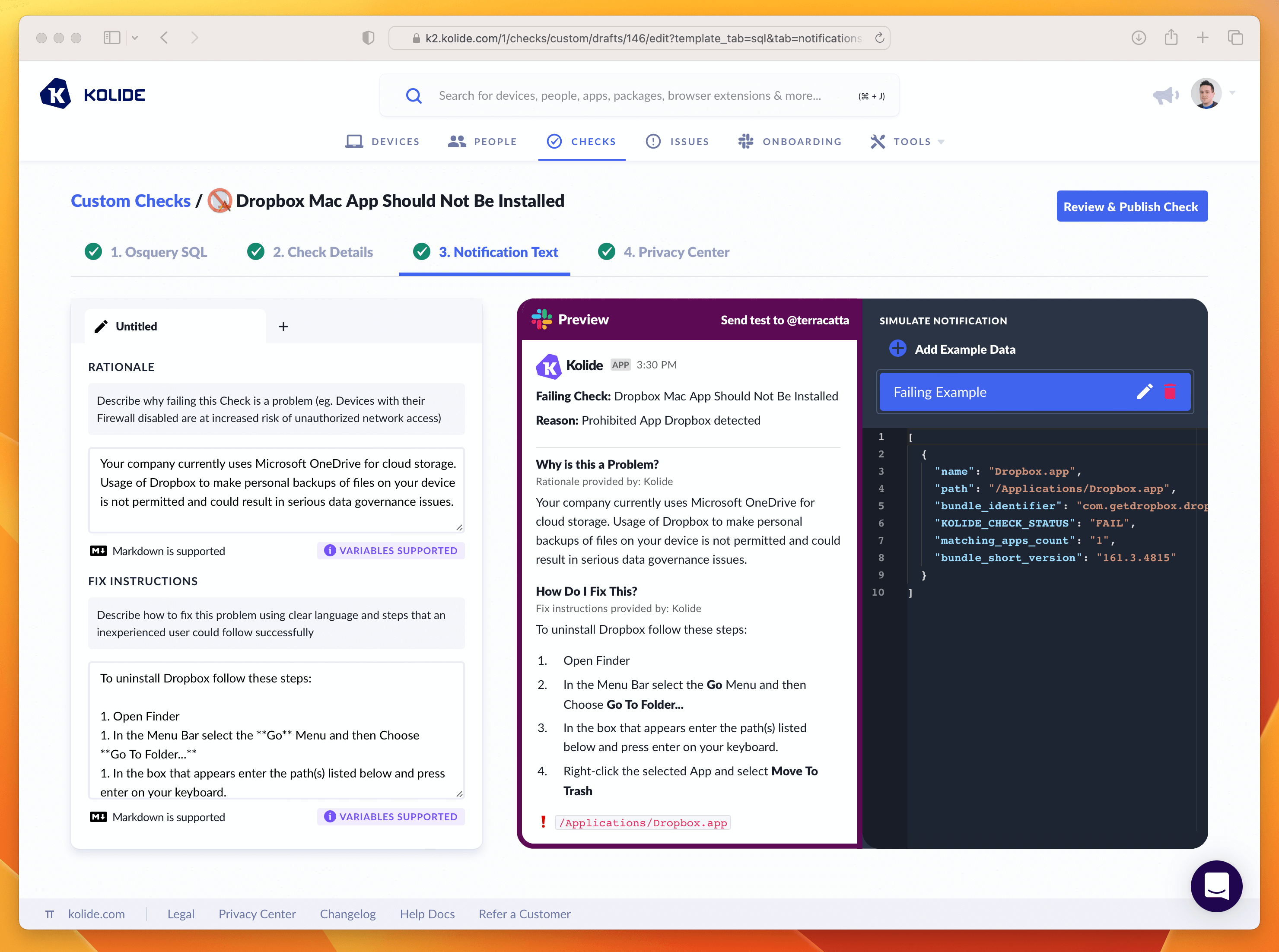The width and height of the screenshot is (1279, 952).
Task: Click the Review & Publish Check button
Action: 1131,206
